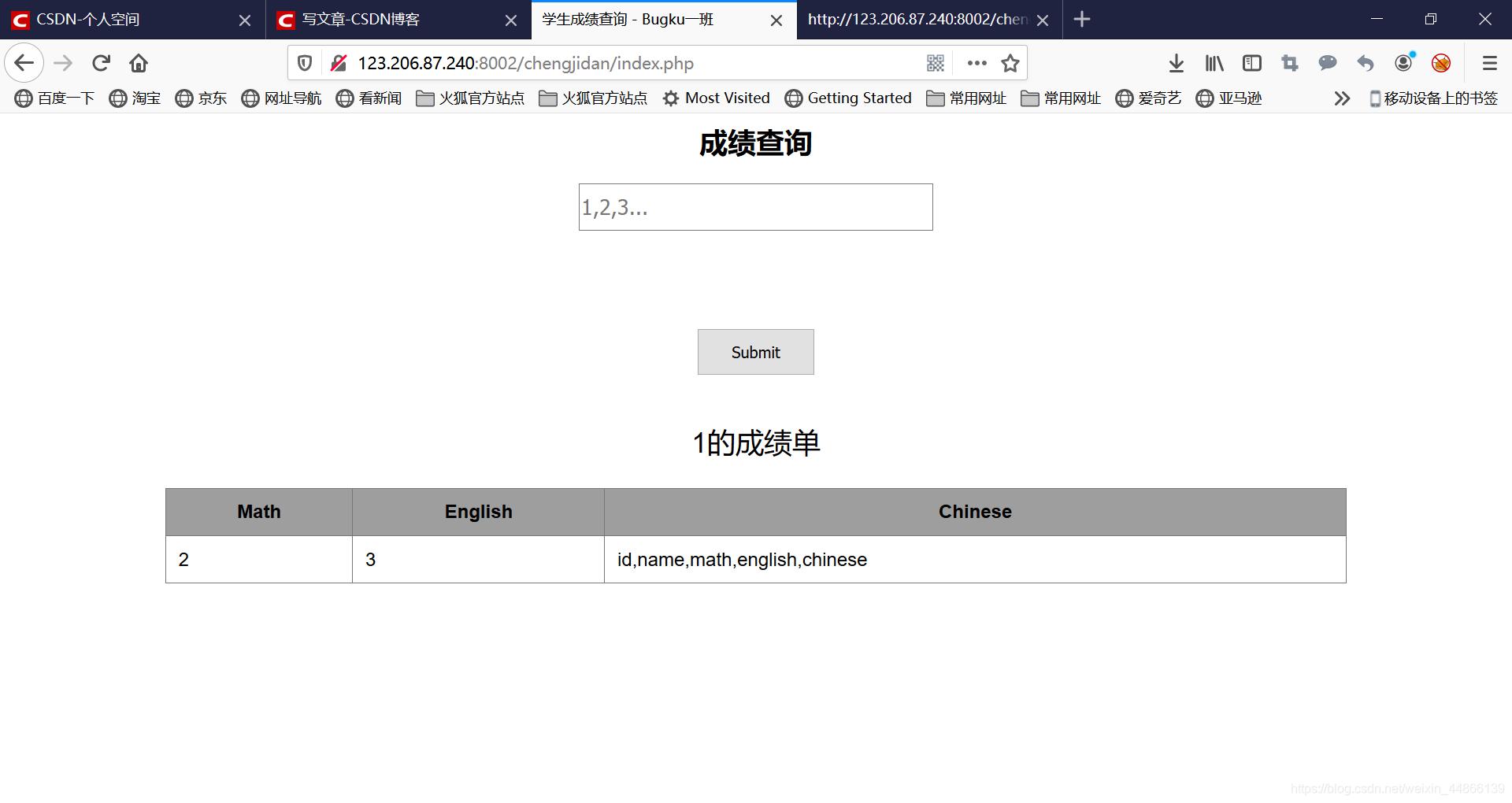Click the 成绩查询 page title
The image size is (1512, 803).
click(x=756, y=143)
